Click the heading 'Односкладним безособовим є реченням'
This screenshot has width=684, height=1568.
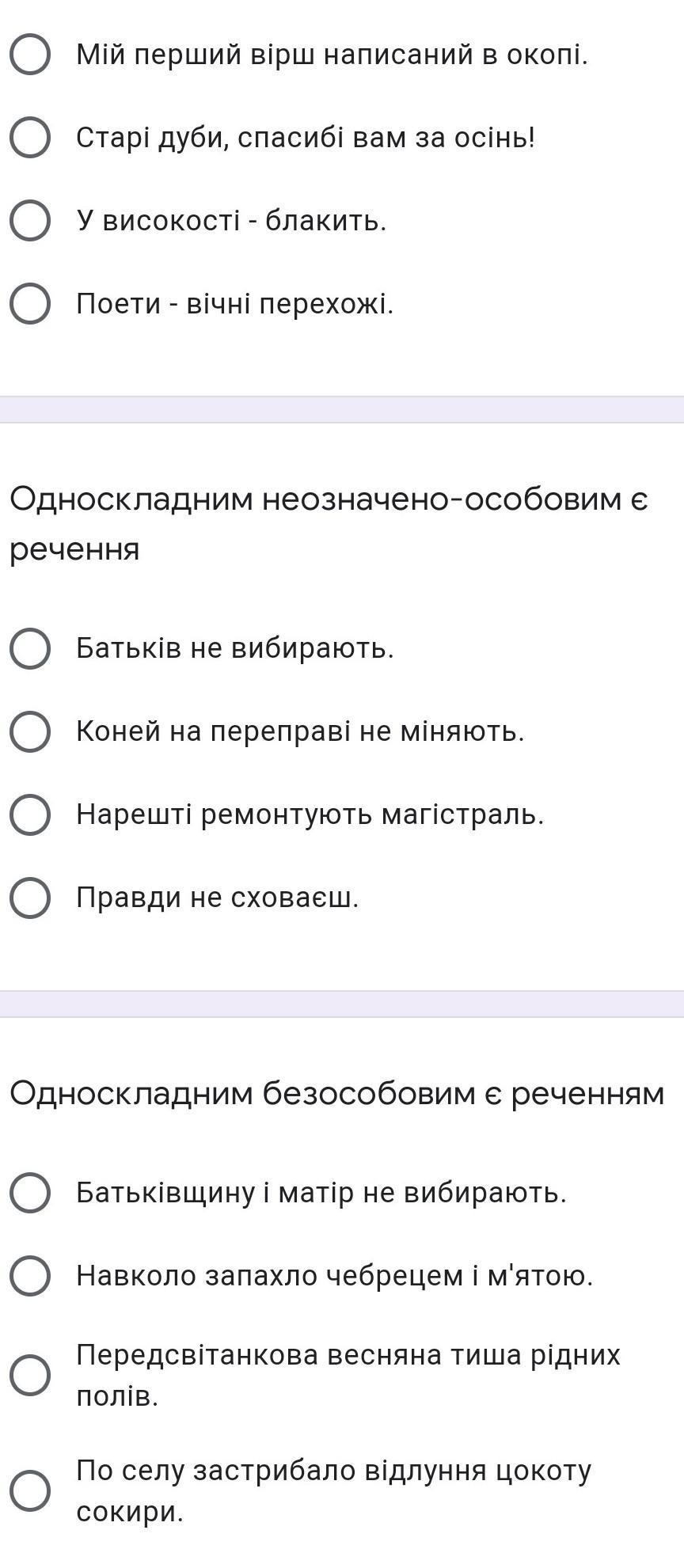coord(337,1094)
